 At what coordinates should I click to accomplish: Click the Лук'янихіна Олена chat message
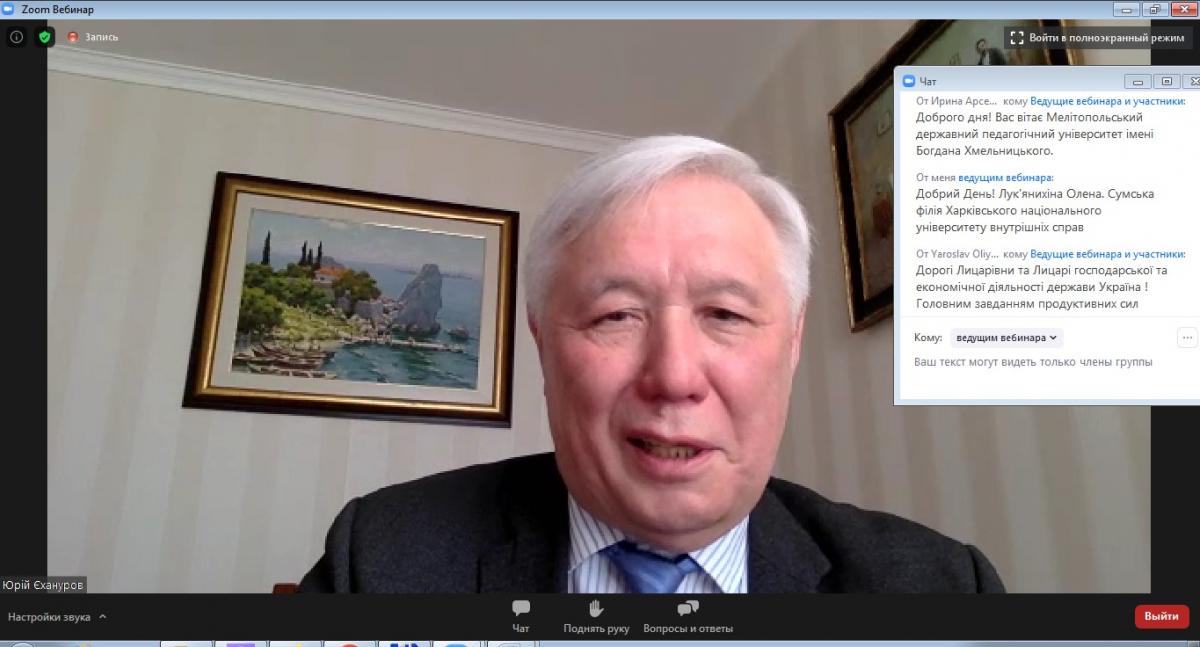tap(1035, 210)
